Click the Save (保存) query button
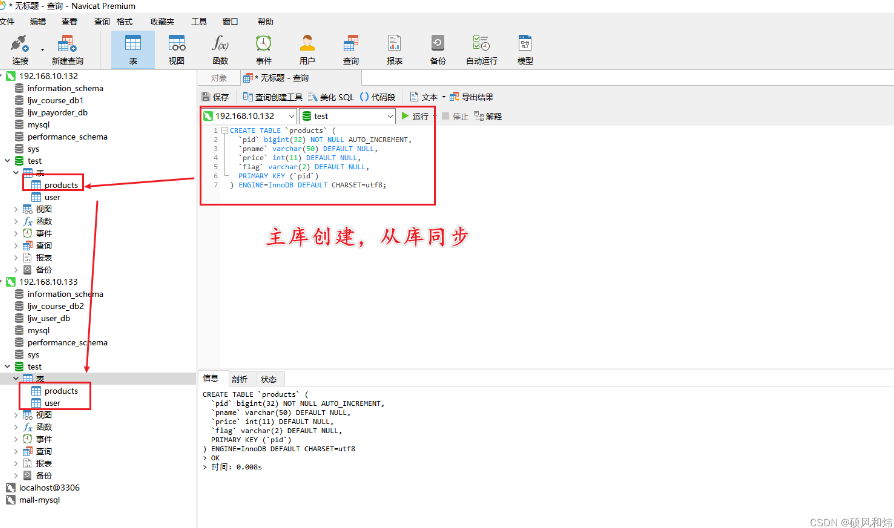The image size is (894, 528). (x=216, y=97)
